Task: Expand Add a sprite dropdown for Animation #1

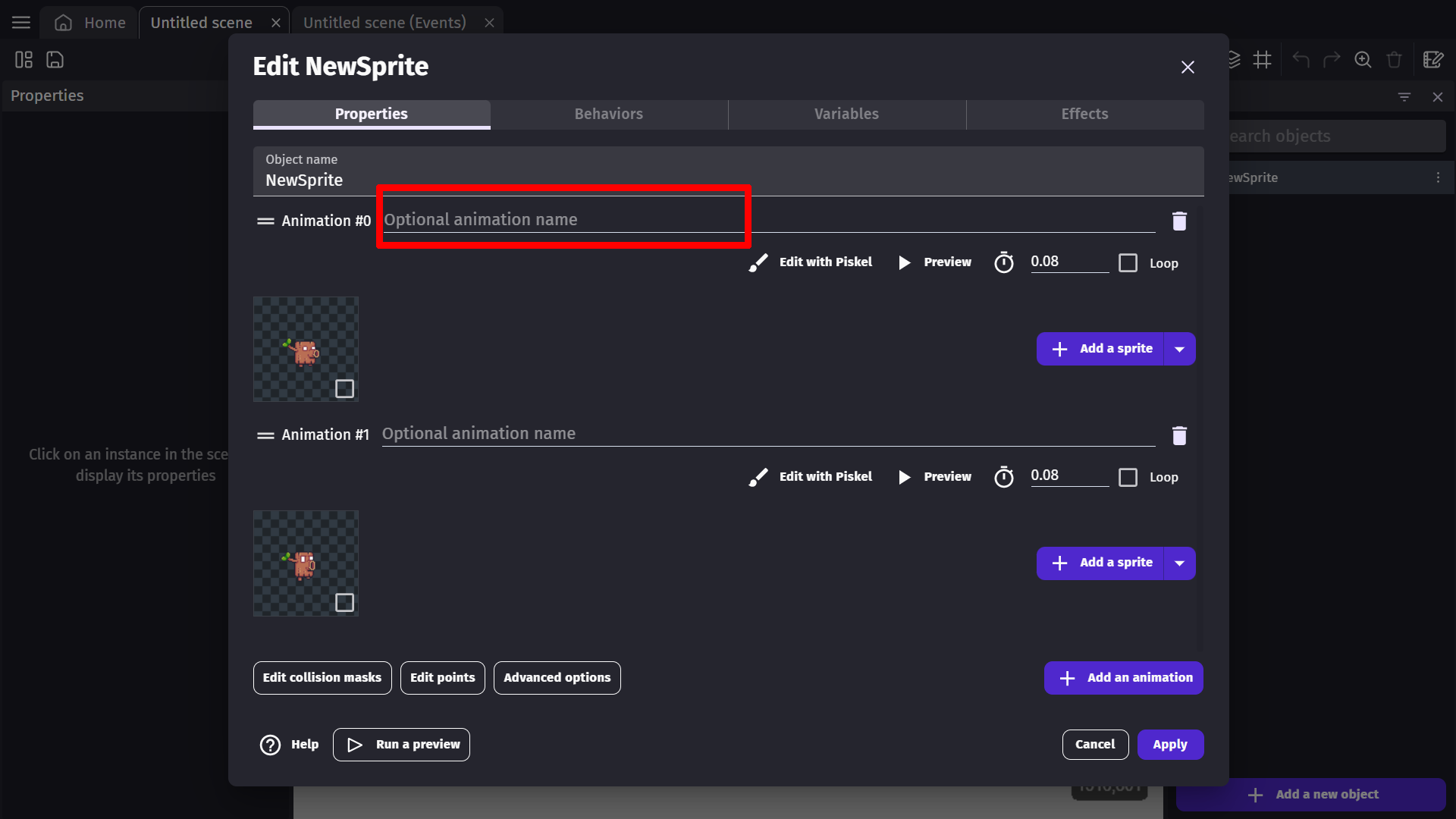Action: tap(1179, 563)
